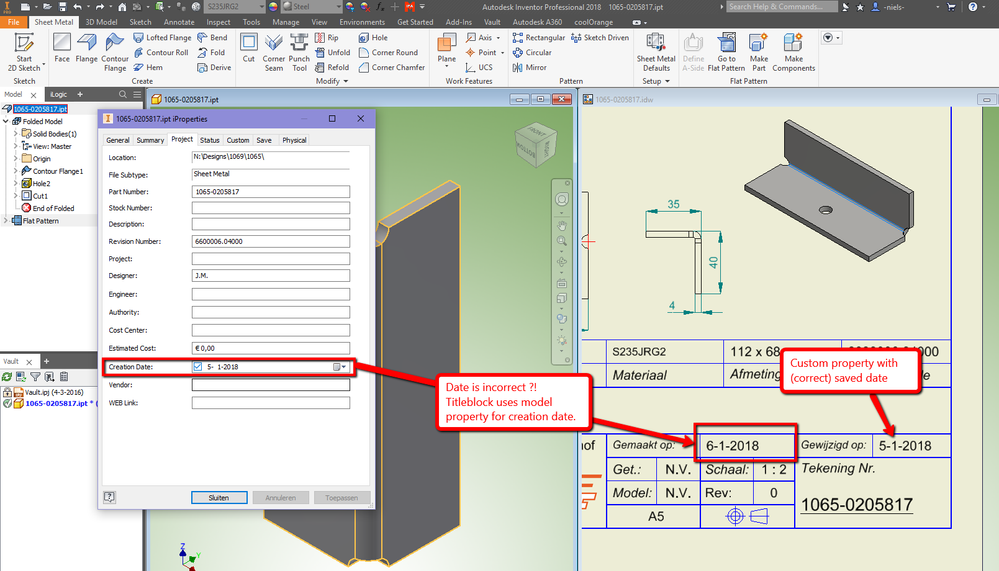999x571 pixels.
Task: Click the ViewCube in the model window
Action: click(x=536, y=145)
